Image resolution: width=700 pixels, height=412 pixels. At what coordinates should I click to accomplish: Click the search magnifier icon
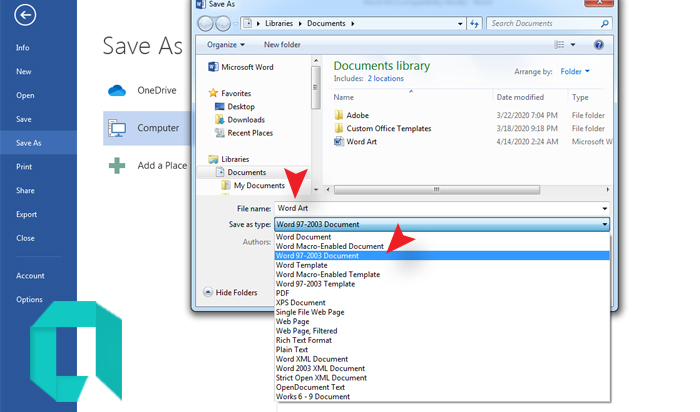click(604, 23)
